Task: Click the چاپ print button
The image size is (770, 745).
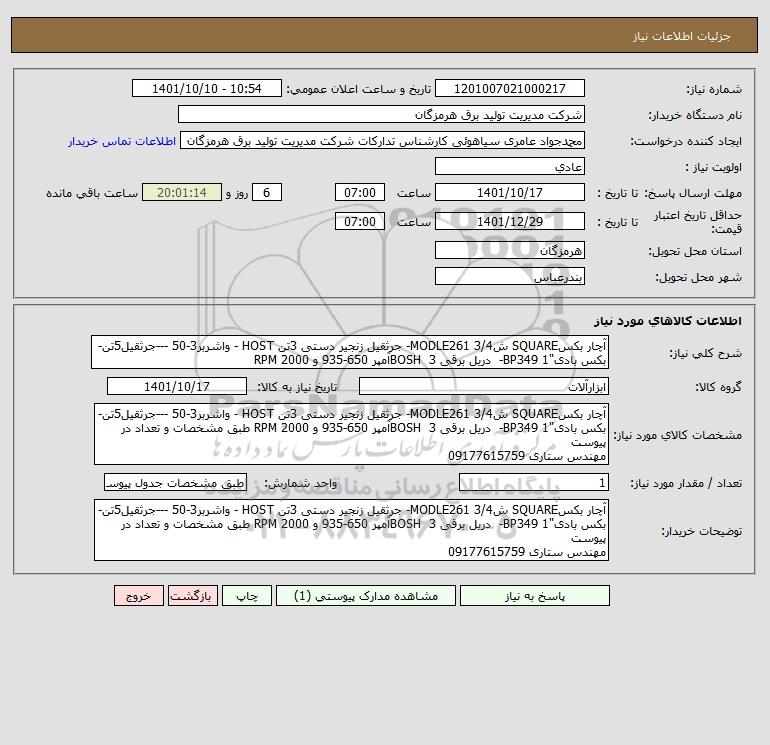Action: click(x=247, y=596)
